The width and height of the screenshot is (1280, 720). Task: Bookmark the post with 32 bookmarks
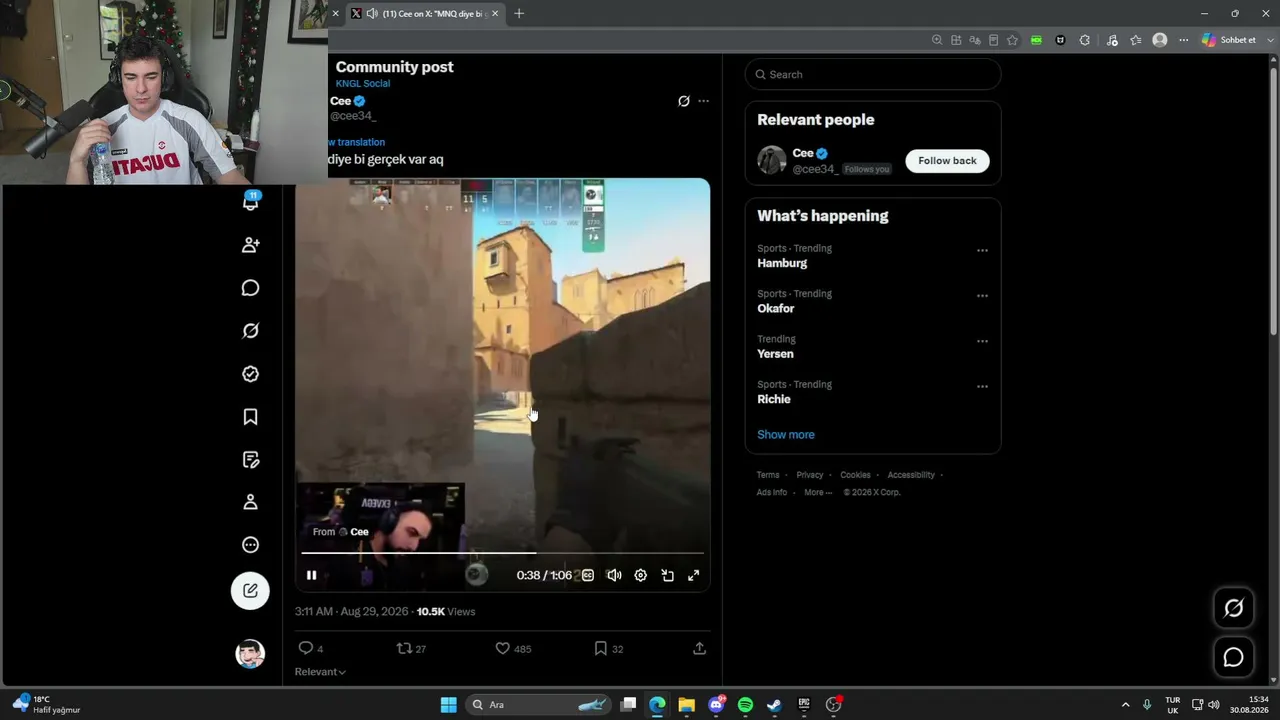click(609, 648)
